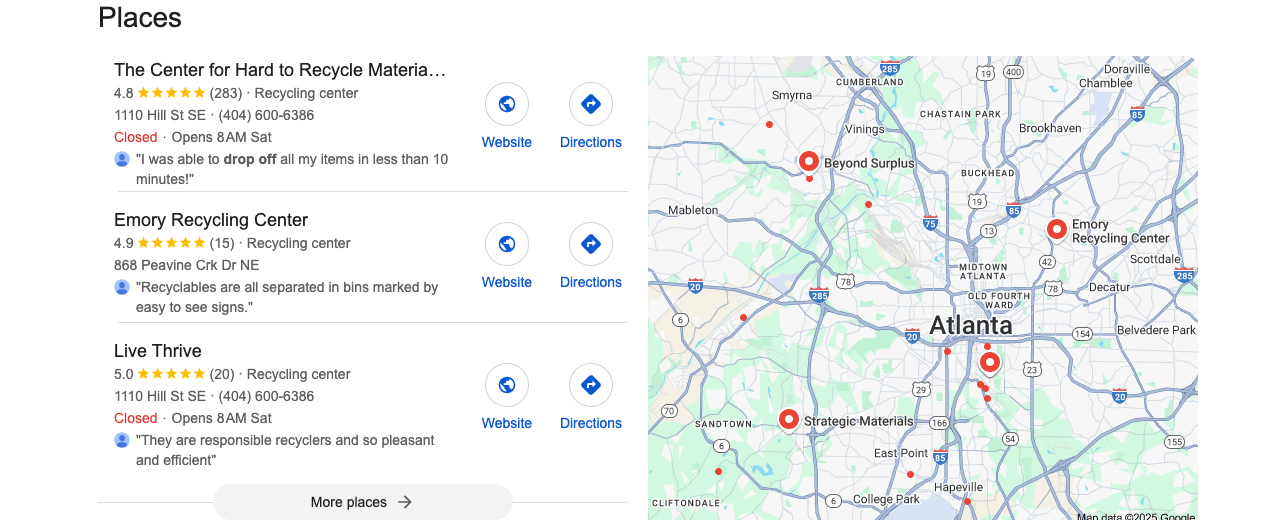This screenshot has width=1280, height=520.
Task: Click the 'Recyclables are all separated' review snippet
Action: pyautogui.click(x=287, y=297)
